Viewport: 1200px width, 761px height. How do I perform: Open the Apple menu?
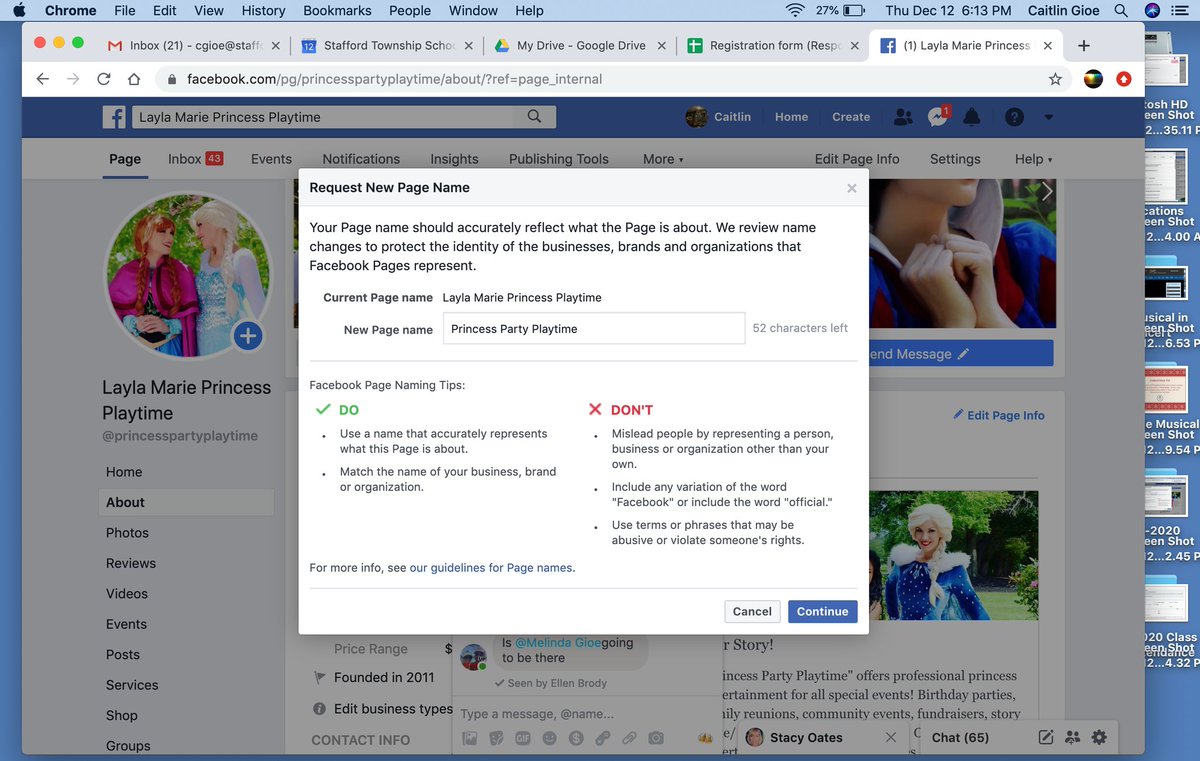(19, 10)
